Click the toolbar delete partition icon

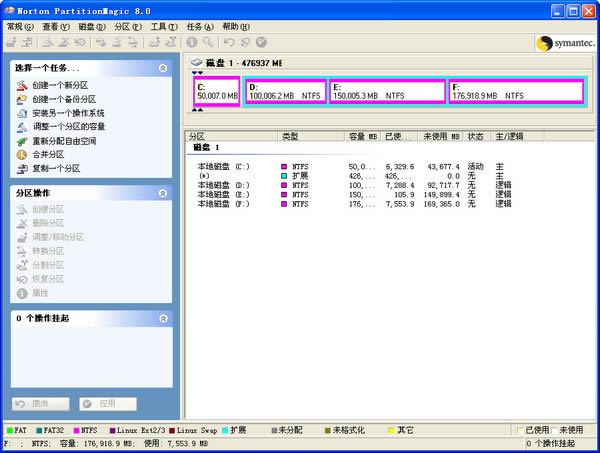tap(64, 42)
